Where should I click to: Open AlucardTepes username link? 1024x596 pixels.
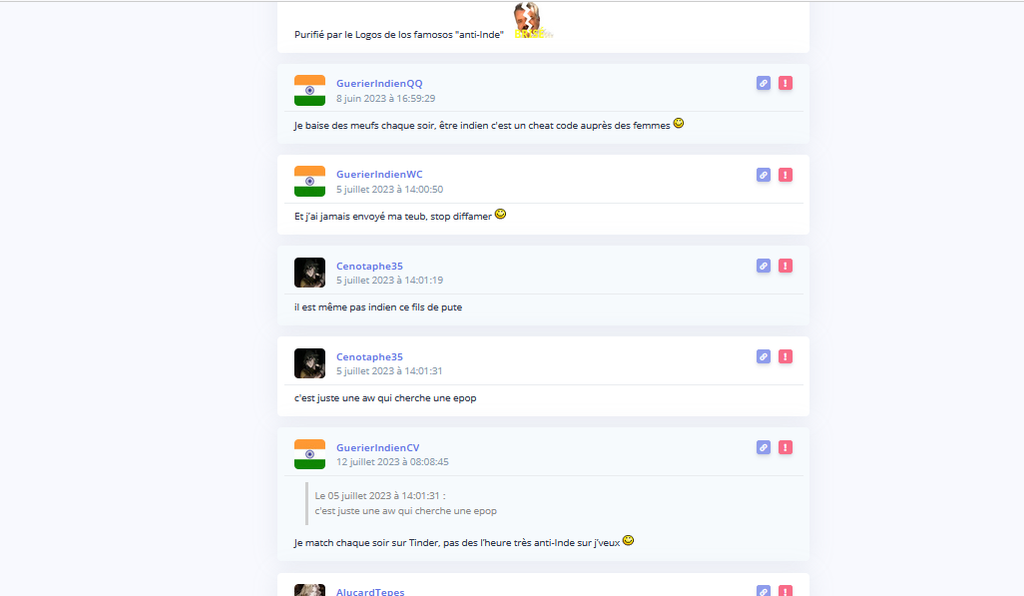click(x=370, y=591)
